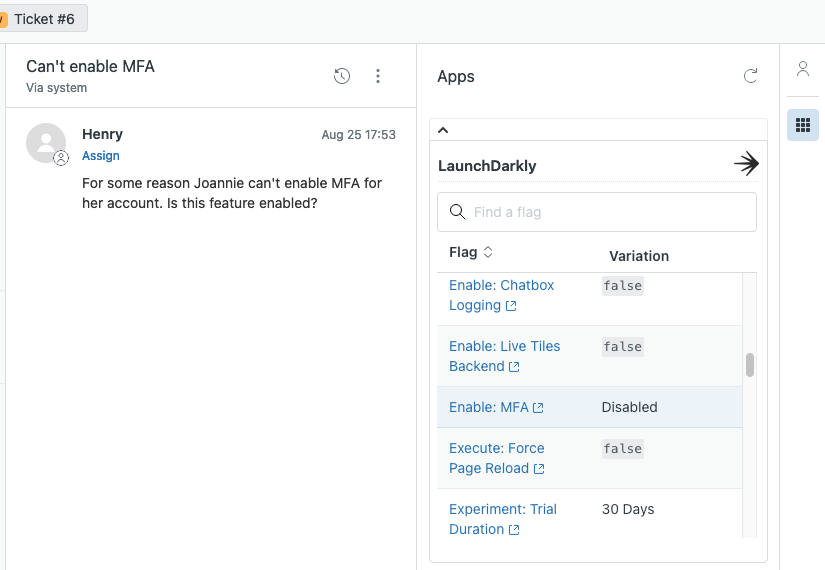Viewport: 825px width, 570px height.
Task: Refresh the Apps panel
Action: [x=751, y=76]
